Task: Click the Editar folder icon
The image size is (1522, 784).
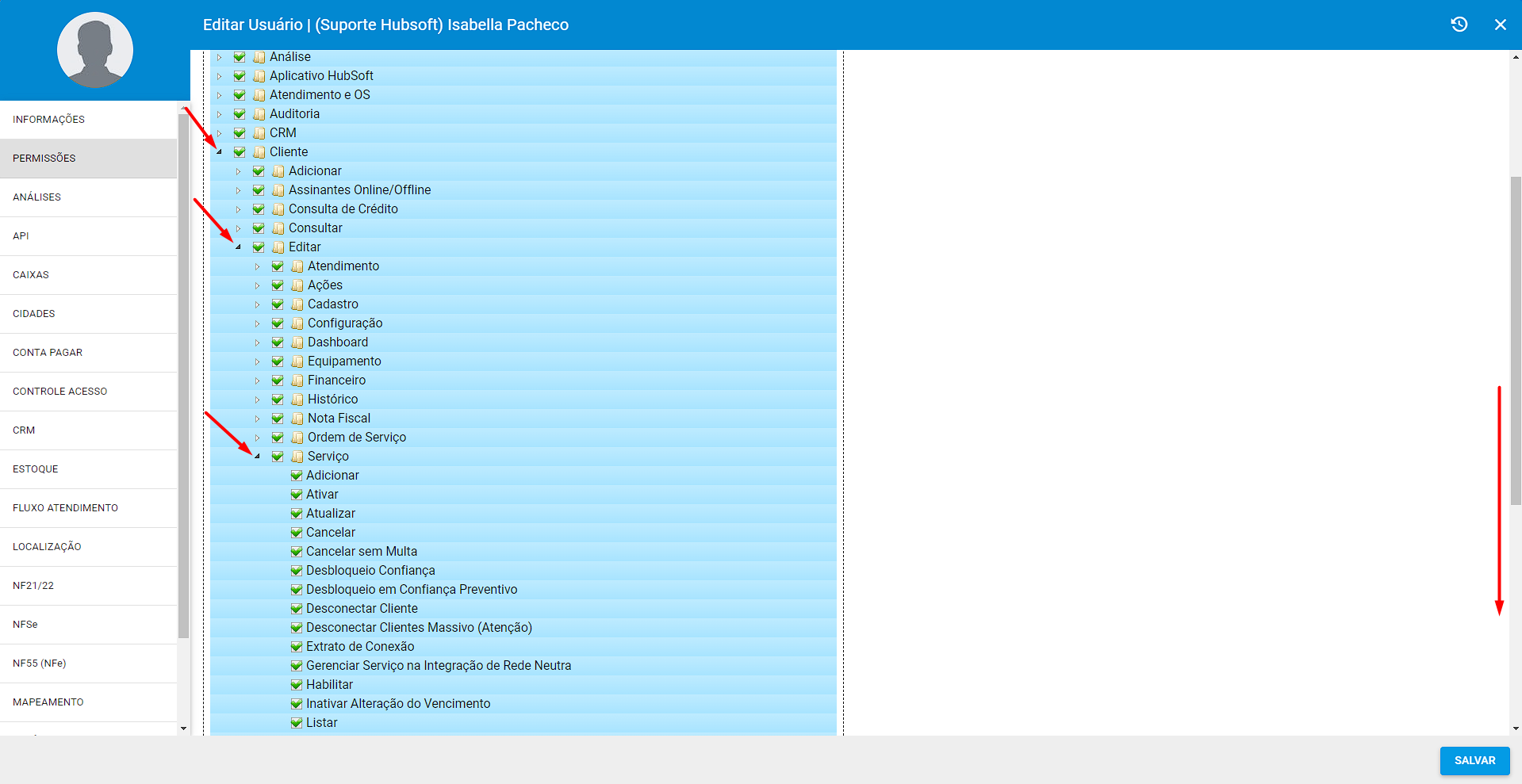Action: click(x=278, y=247)
